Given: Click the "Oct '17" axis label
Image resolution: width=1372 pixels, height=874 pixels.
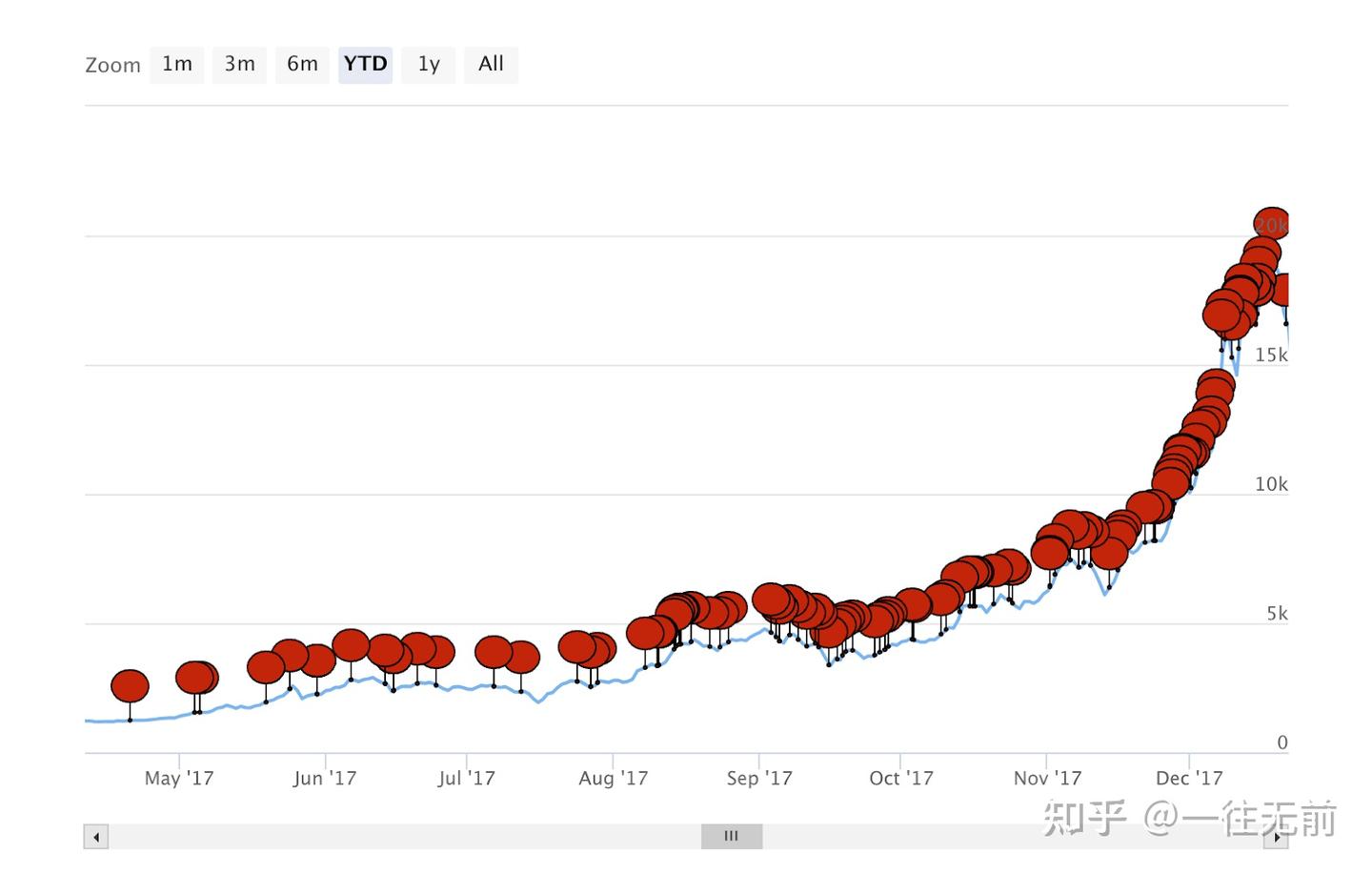Looking at the screenshot, I should pyautogui.click(x=901, y=779).
